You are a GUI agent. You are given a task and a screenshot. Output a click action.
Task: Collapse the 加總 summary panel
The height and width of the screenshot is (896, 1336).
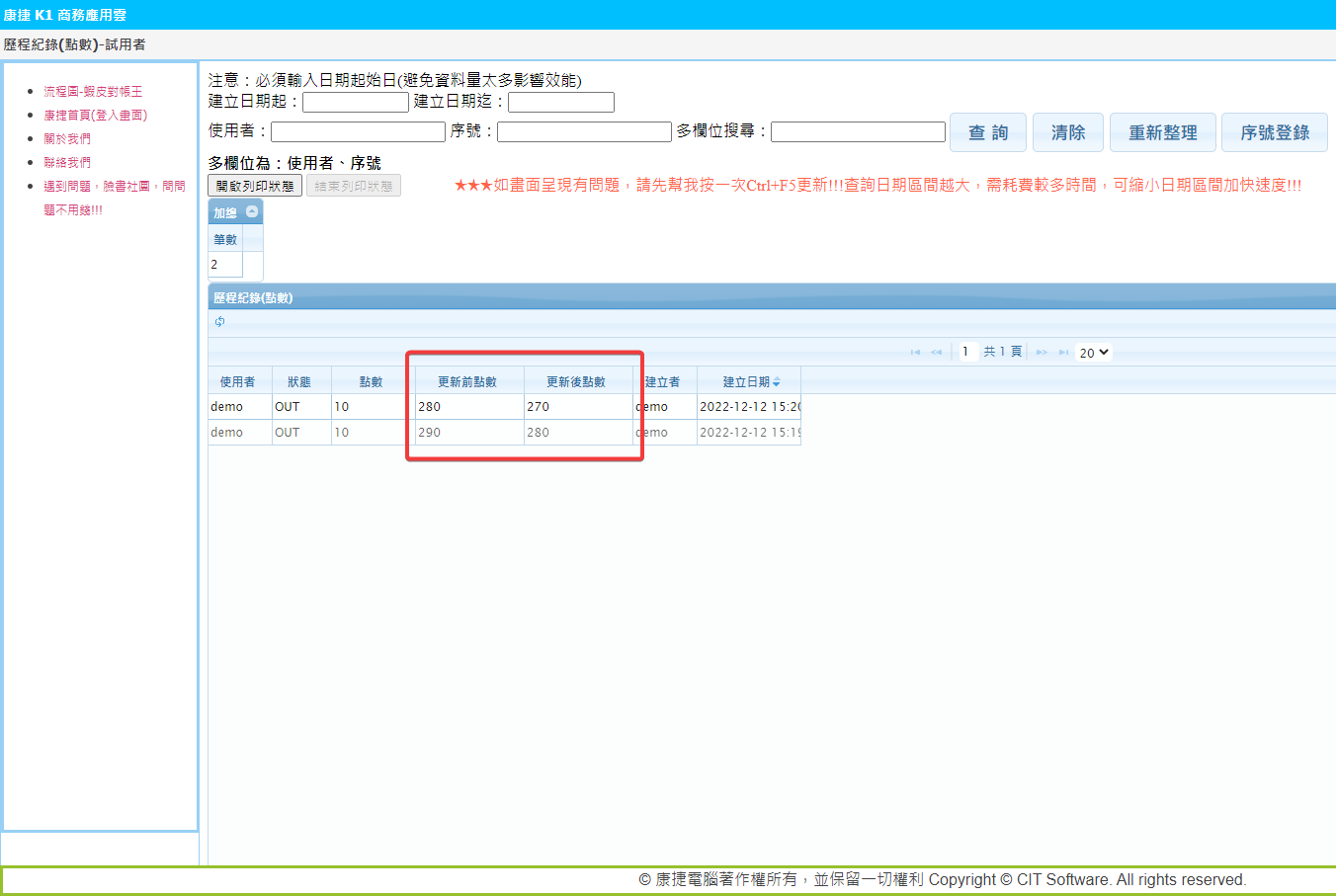(x=252, y=211)
